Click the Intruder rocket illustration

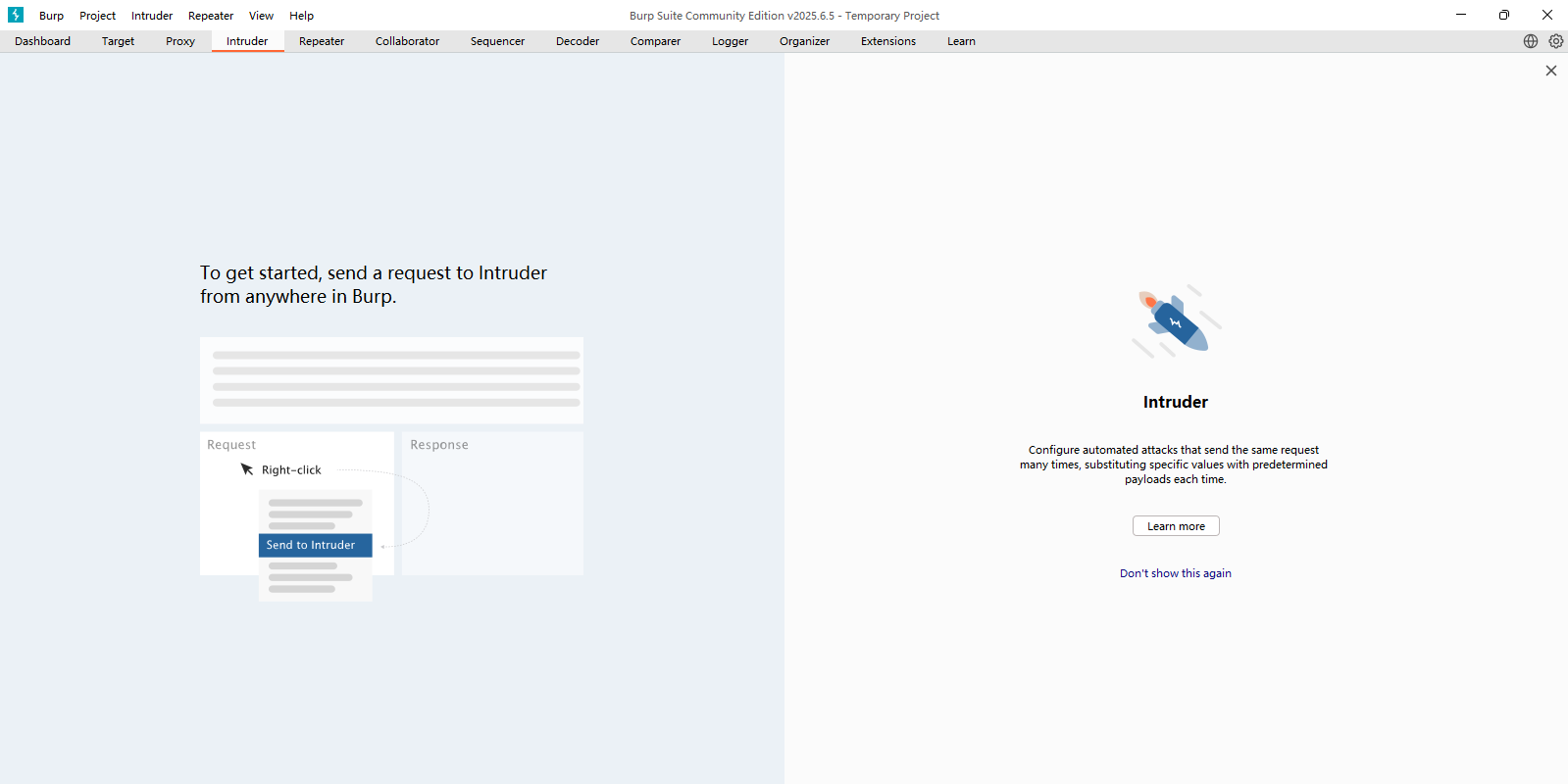1176,321
